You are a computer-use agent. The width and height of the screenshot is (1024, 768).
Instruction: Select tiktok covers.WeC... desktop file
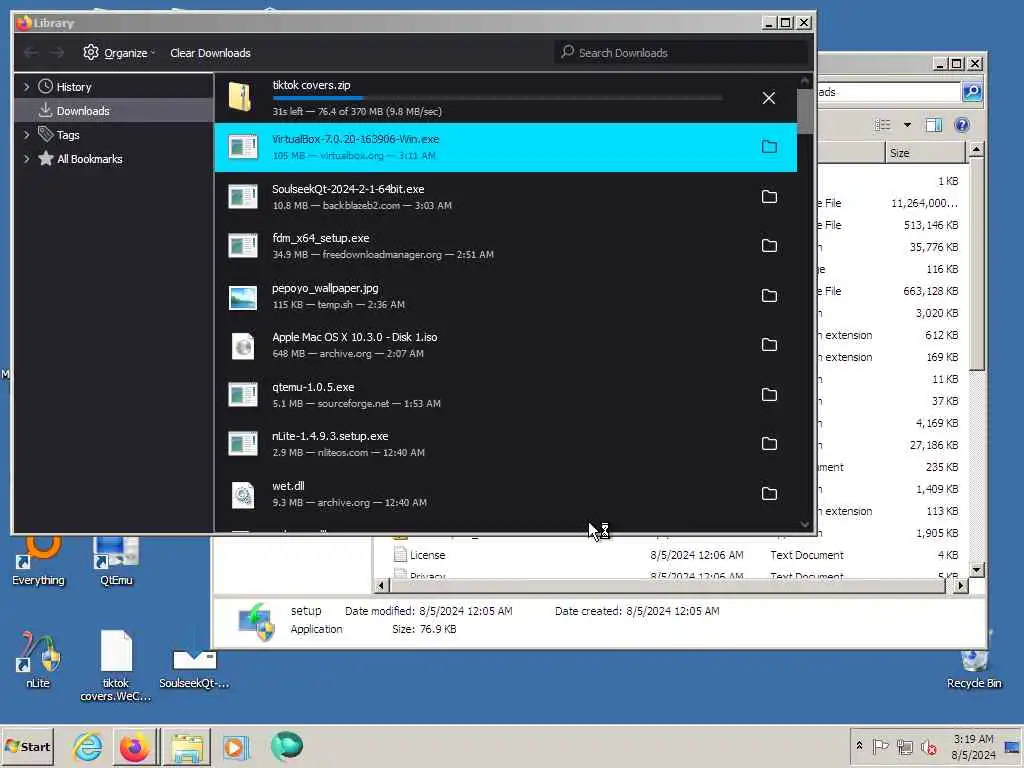tap(116, 665)
